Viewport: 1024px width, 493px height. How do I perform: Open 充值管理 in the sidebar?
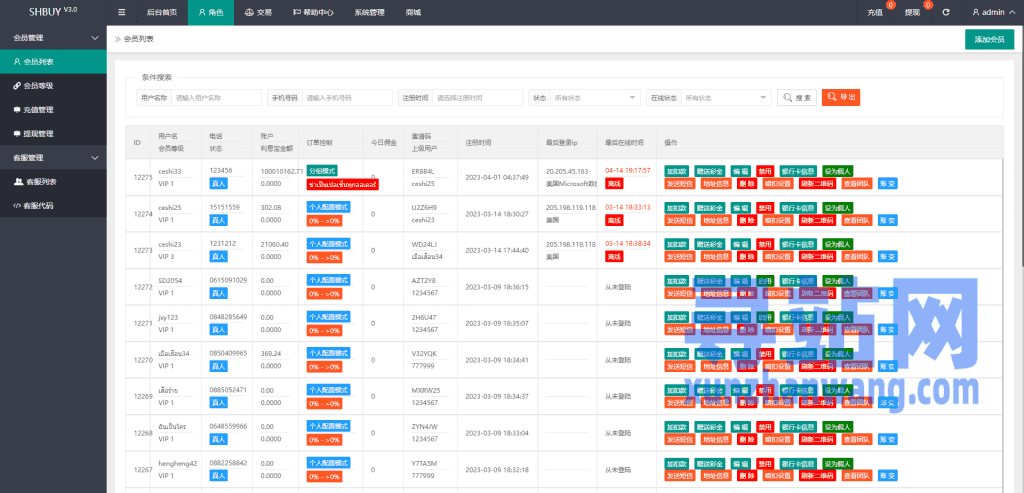pos(54,110)
